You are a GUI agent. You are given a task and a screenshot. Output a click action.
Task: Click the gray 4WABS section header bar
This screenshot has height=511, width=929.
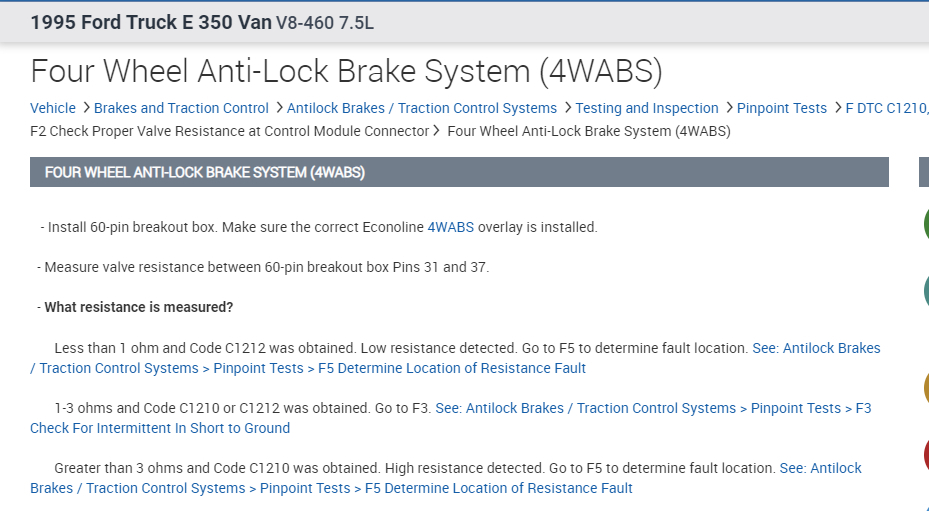coord(459,172)
